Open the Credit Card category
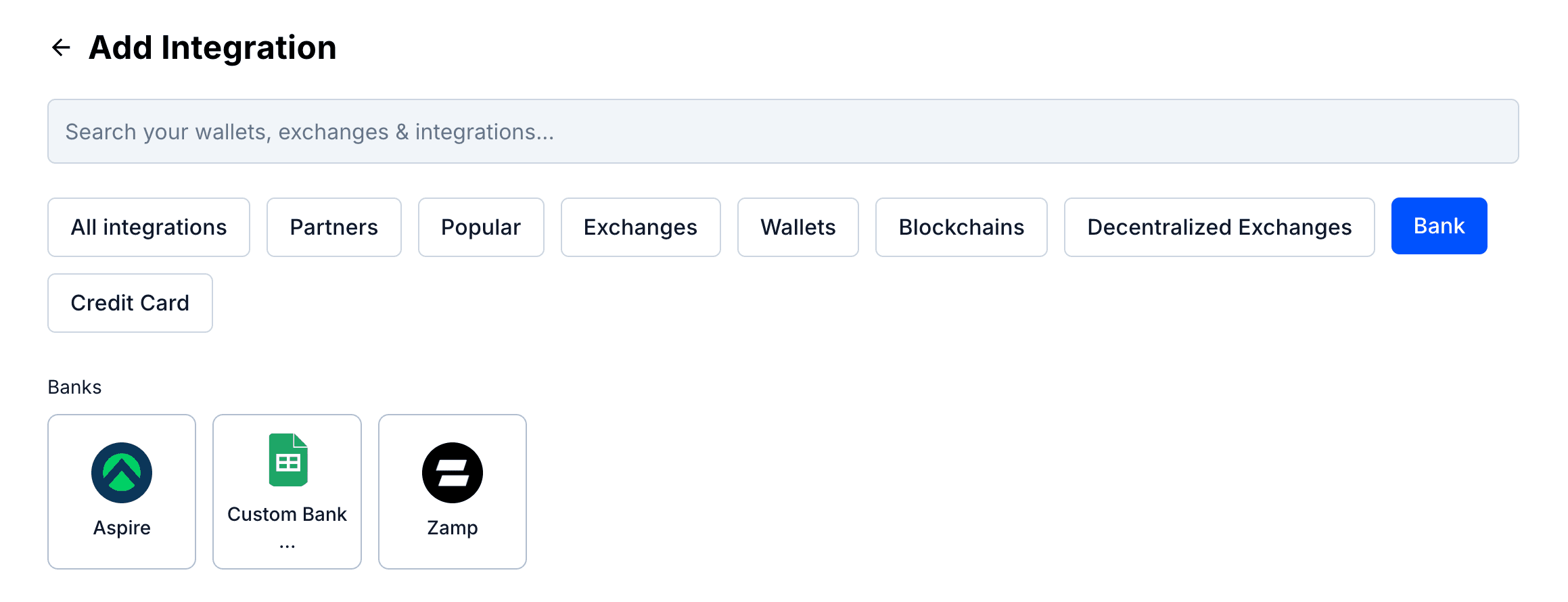This screenshot has width=1568, height=602. pos(130,303)
